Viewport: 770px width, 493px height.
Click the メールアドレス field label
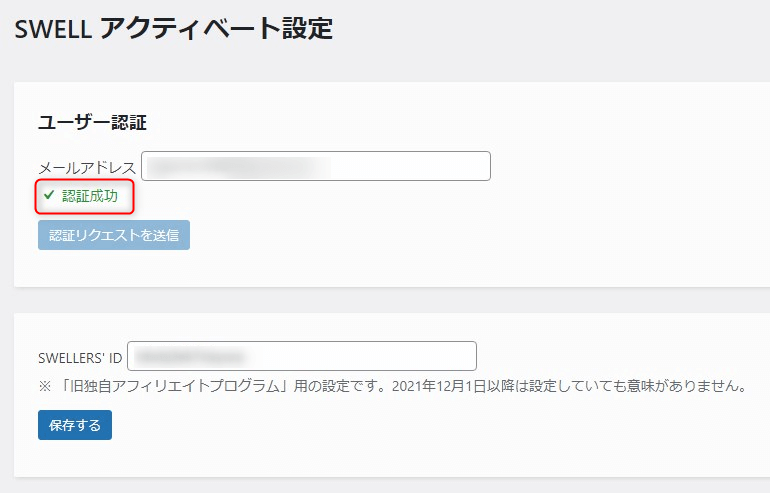87,168
